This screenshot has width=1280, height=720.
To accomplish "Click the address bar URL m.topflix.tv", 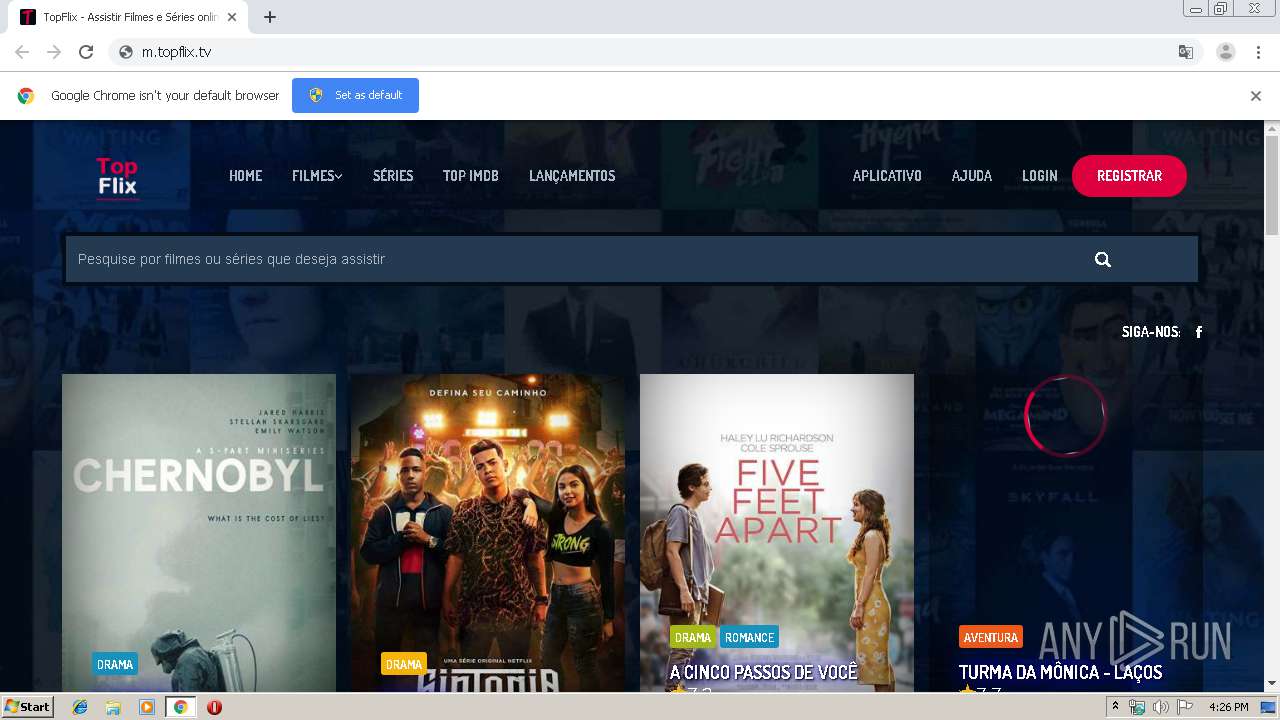I will pos(177,52).
